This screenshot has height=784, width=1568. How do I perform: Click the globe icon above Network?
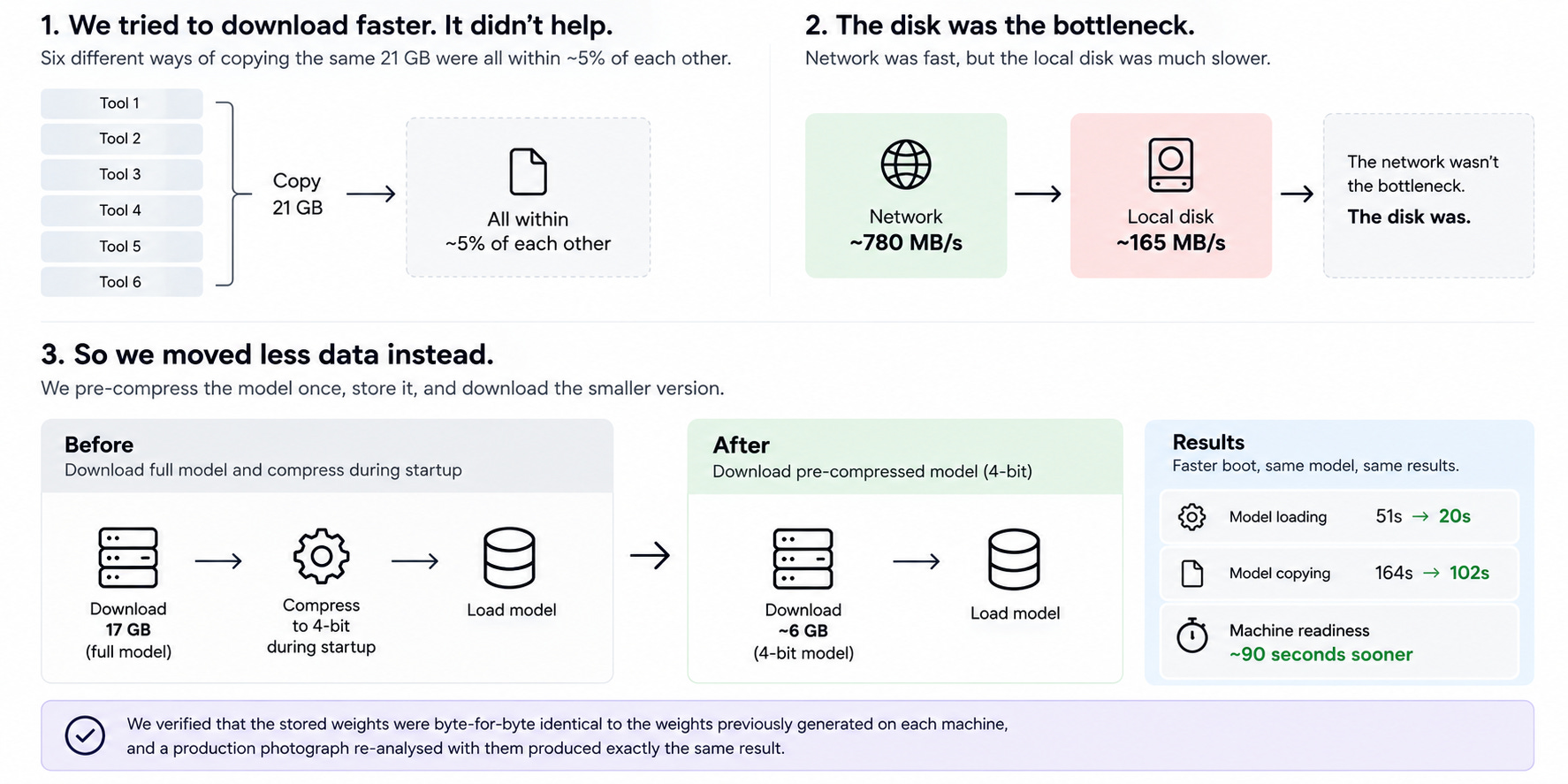[x=906, y=164]
